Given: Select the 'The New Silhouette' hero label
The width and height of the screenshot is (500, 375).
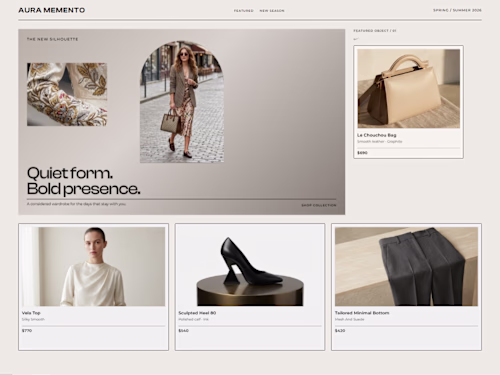Looking at the screenshot, I should tap(52, 39).
